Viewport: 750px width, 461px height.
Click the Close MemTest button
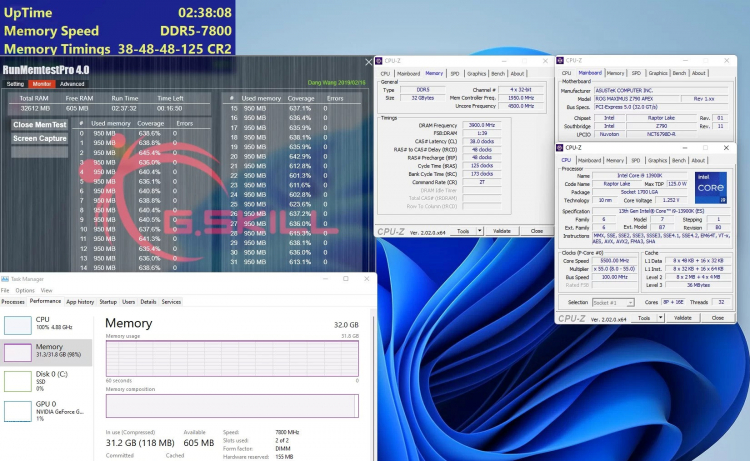click(x=40, y=125)
